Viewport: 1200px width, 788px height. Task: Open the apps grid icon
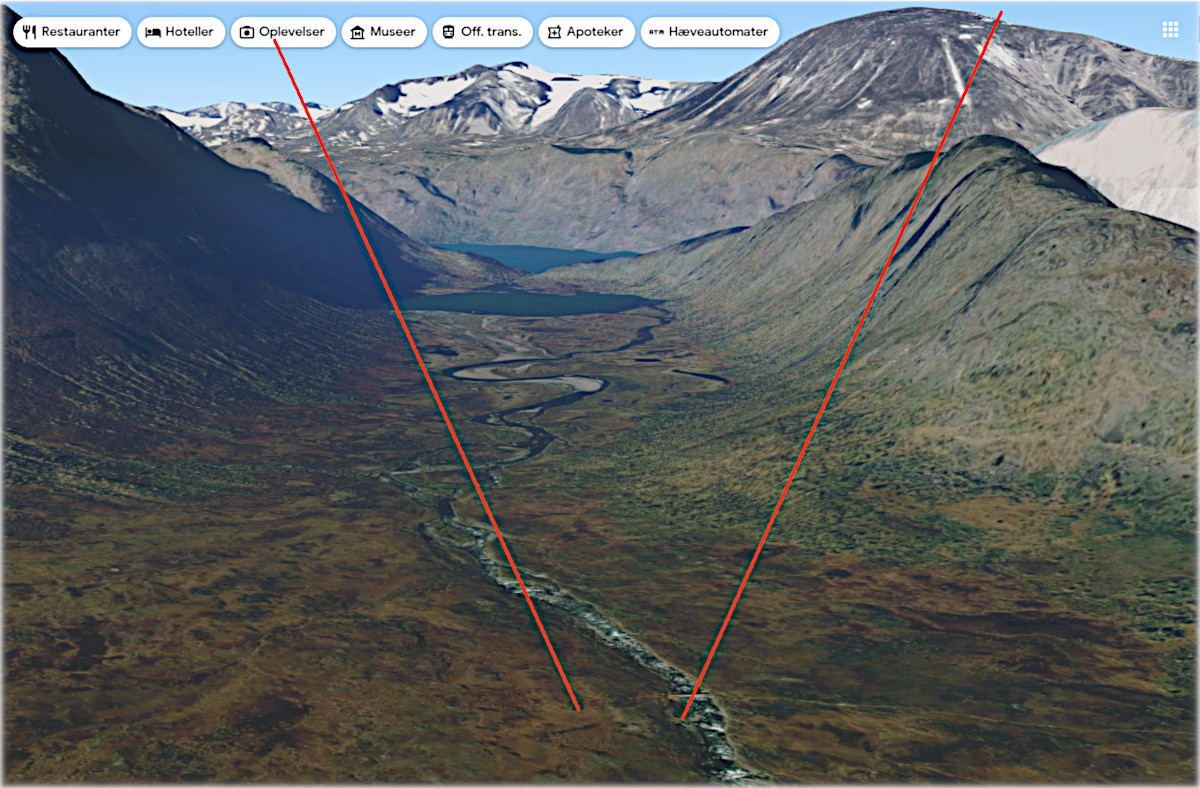(1170, 29)
